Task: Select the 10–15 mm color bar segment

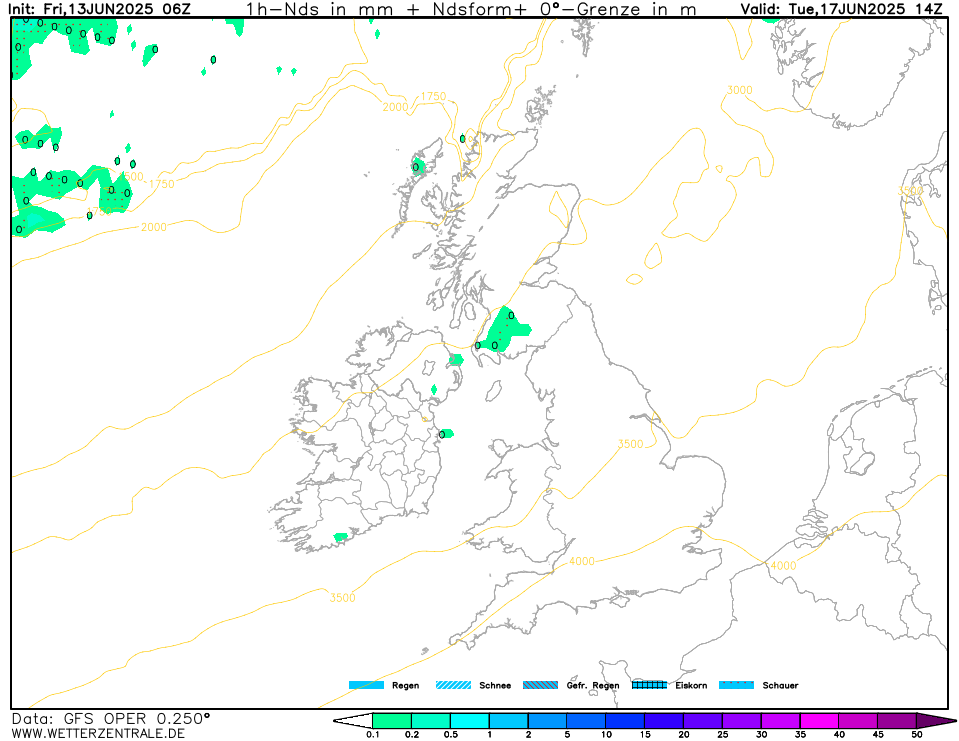Action: 625,721
